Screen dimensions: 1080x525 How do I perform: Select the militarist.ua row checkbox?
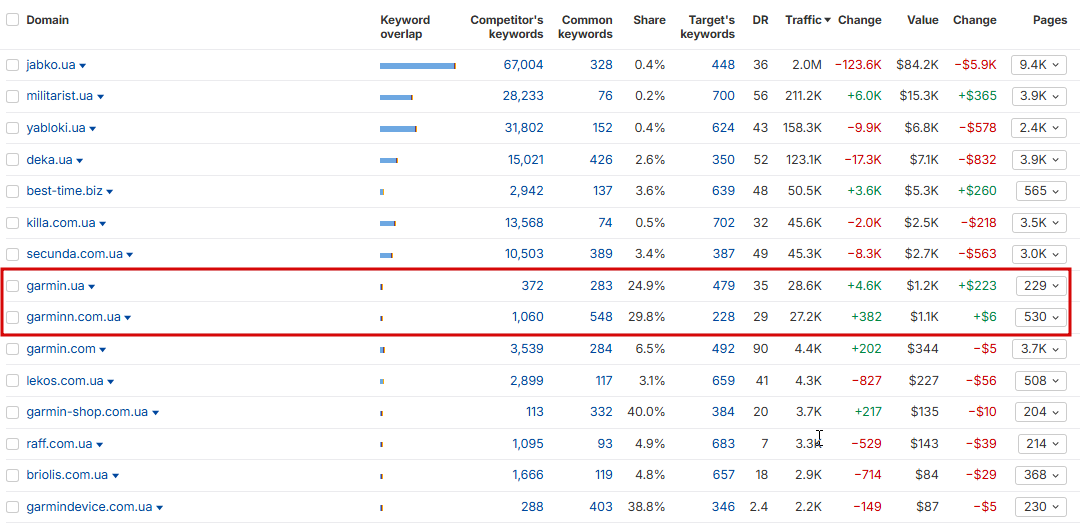(12, 96)
